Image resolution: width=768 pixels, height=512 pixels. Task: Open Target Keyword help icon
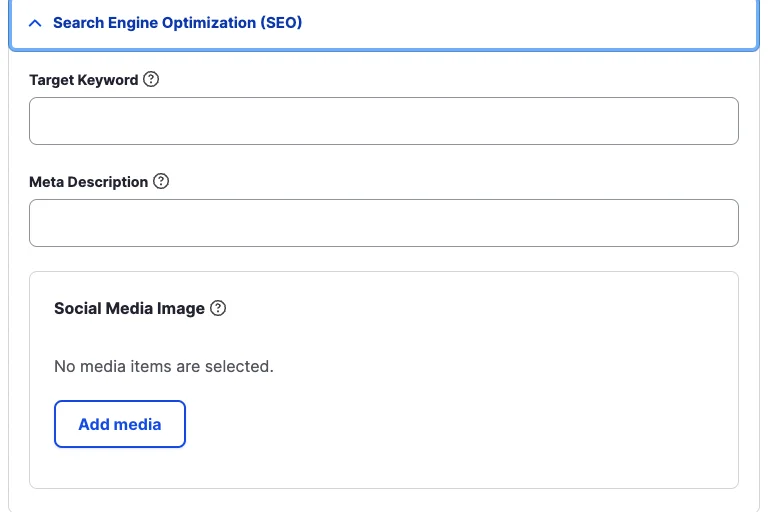pyautogui.click(x=151, y=79)
